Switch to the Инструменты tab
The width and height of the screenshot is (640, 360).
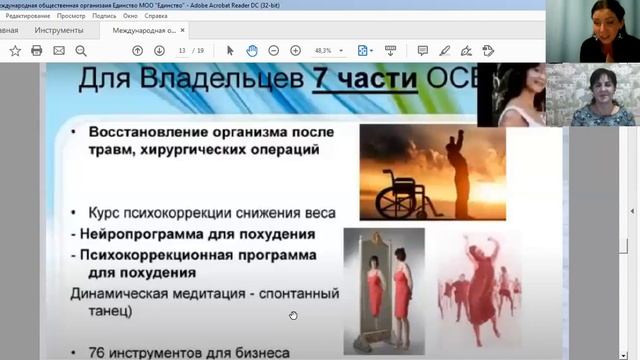(x=59, y=30)
